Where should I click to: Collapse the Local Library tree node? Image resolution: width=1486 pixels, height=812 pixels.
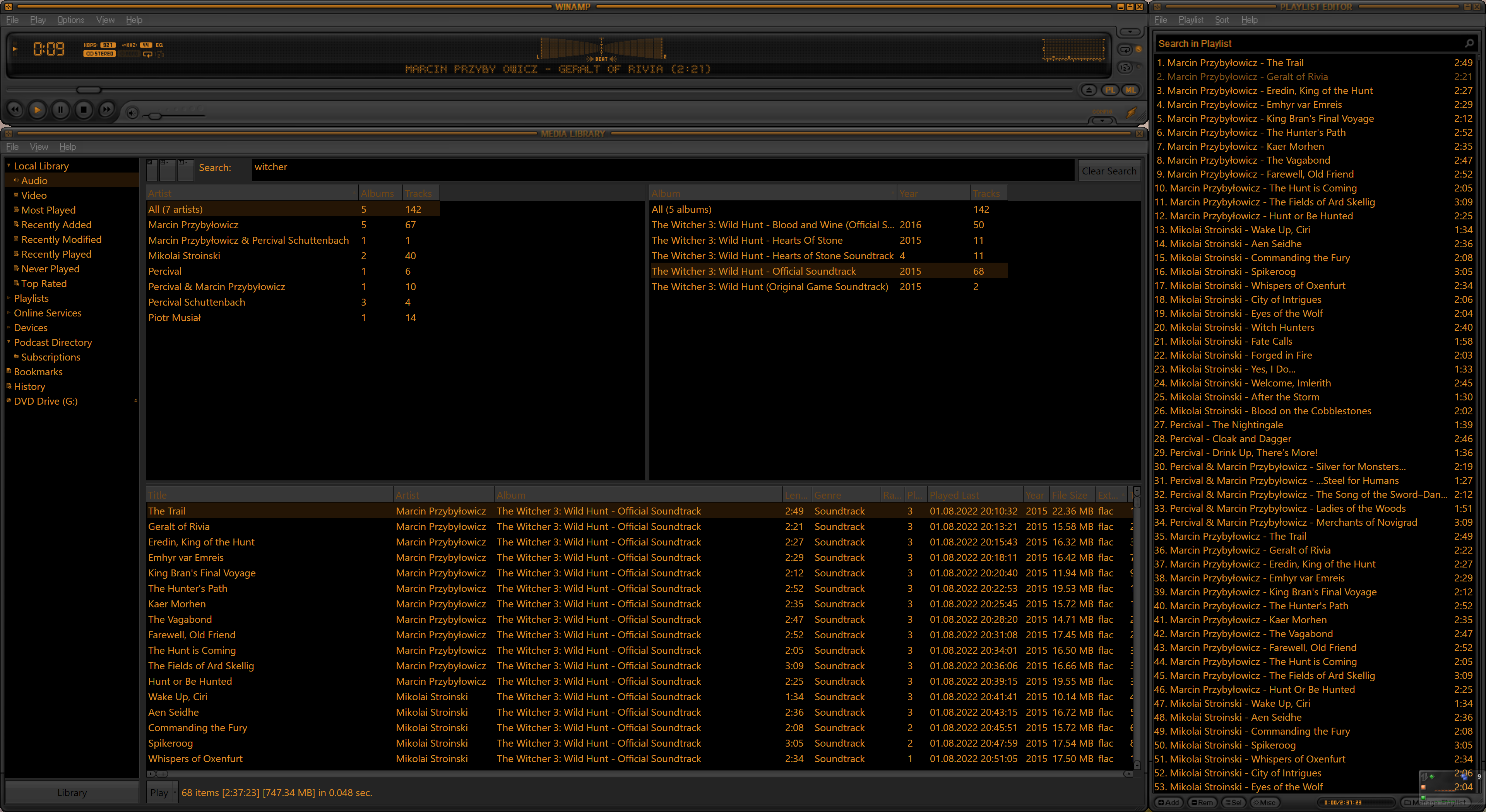tap(9, 166)
